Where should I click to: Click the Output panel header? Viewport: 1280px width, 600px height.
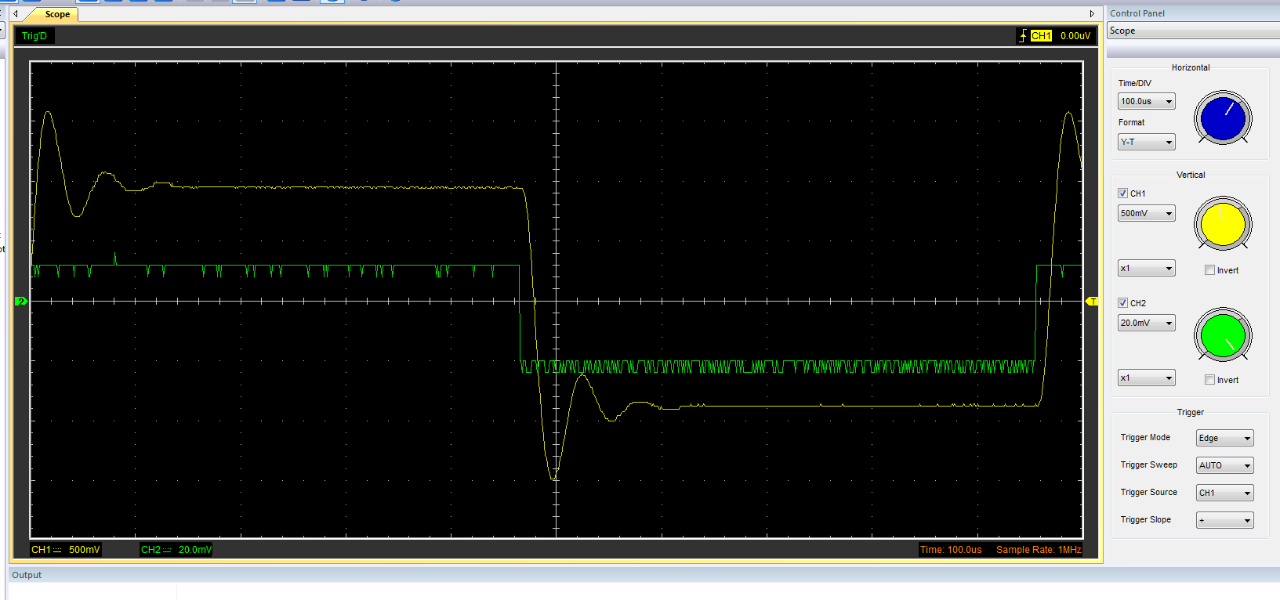click(x=27, y=575)
